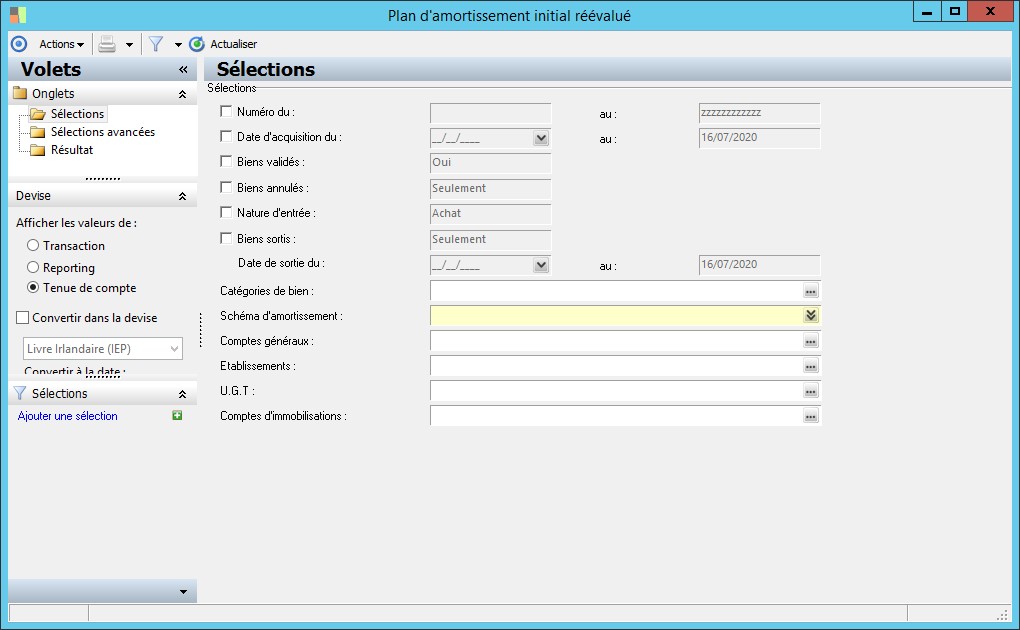The height and width of the screenshot is (630, 1020).
Task: Tick the Biens validés checkbox
Action: (226, 161)
